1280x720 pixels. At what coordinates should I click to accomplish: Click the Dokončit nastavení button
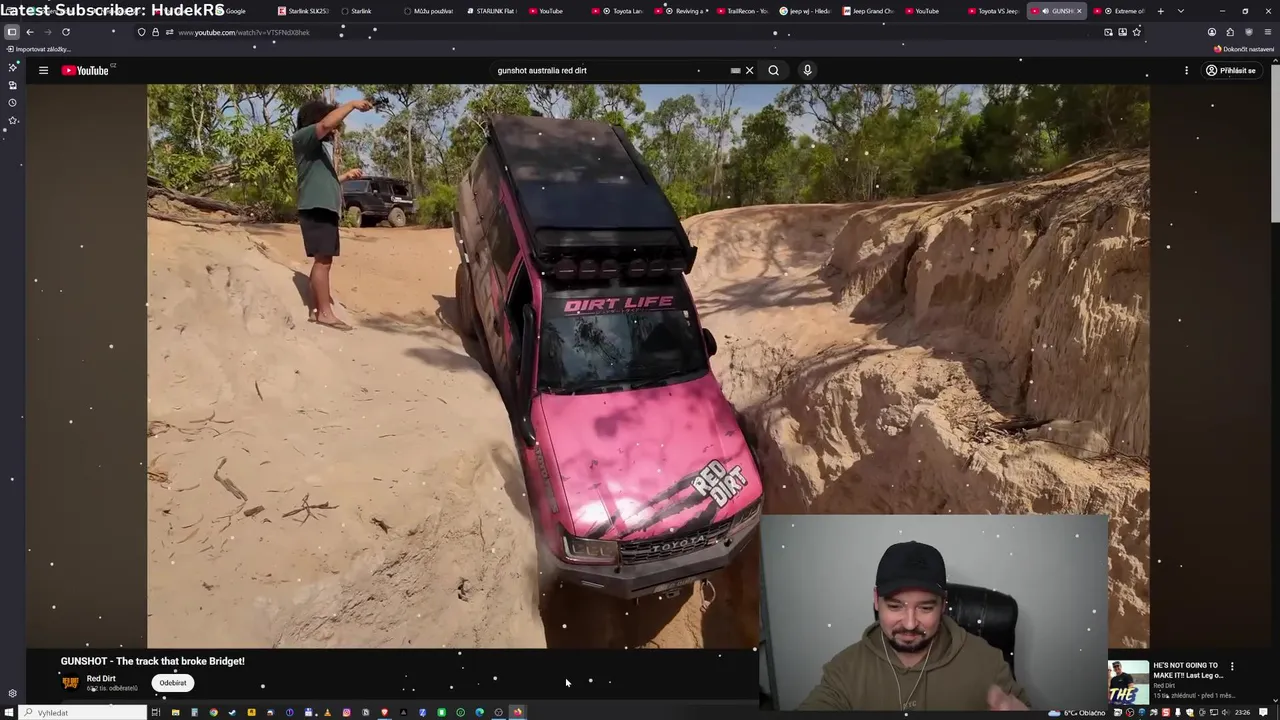(1244, 49)
